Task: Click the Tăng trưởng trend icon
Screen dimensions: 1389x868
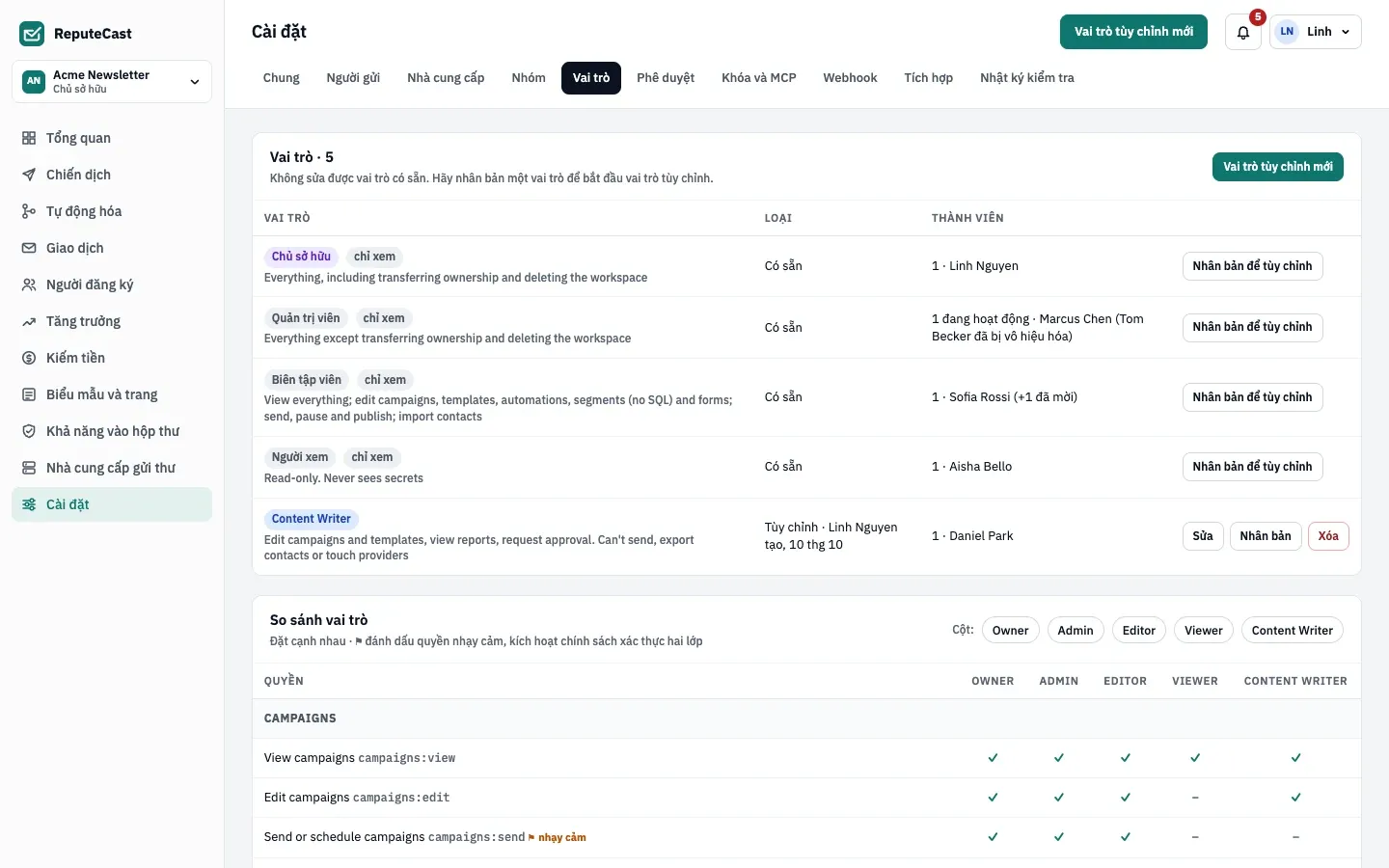Action: (29, 321)
